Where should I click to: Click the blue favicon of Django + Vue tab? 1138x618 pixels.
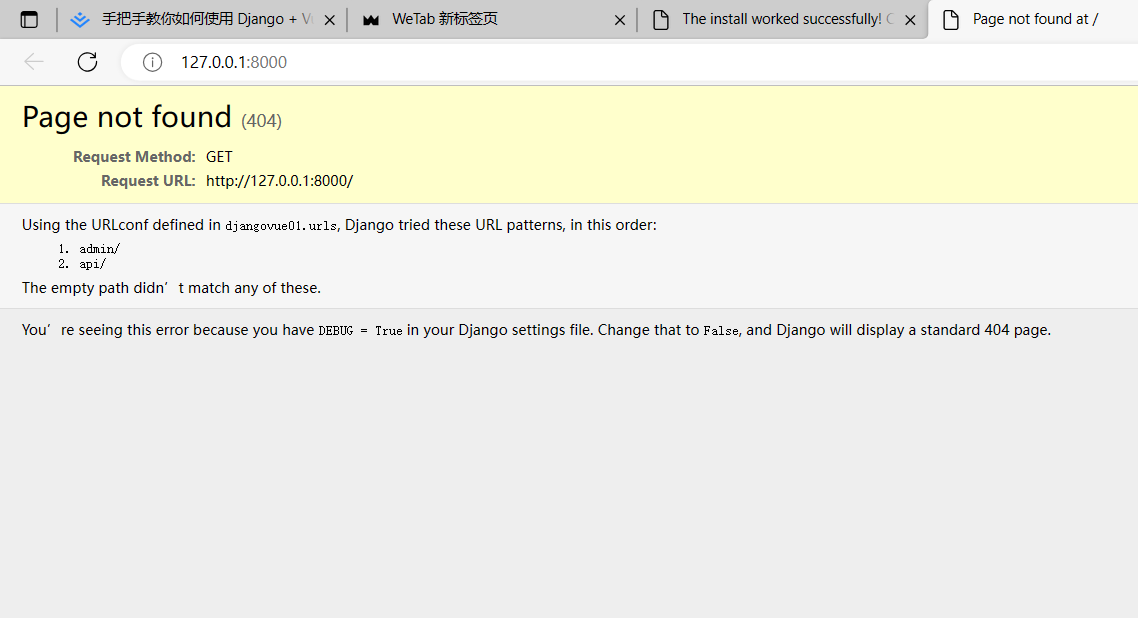(x=80, y=20)
